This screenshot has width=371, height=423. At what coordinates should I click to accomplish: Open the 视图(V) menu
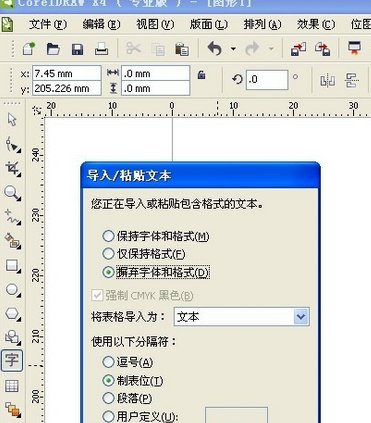pyautogui.click(x=155, y=25)
